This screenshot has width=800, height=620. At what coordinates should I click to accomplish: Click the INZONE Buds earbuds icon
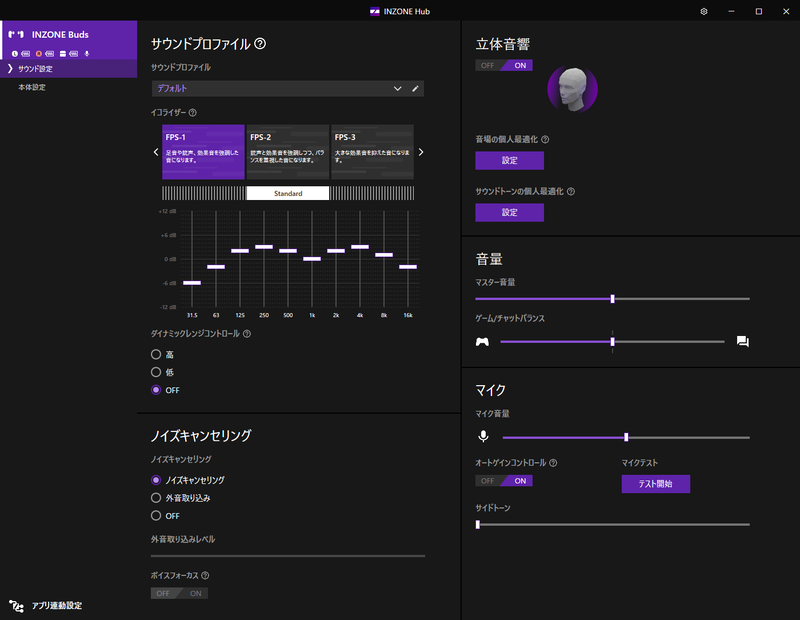point(16,35)
